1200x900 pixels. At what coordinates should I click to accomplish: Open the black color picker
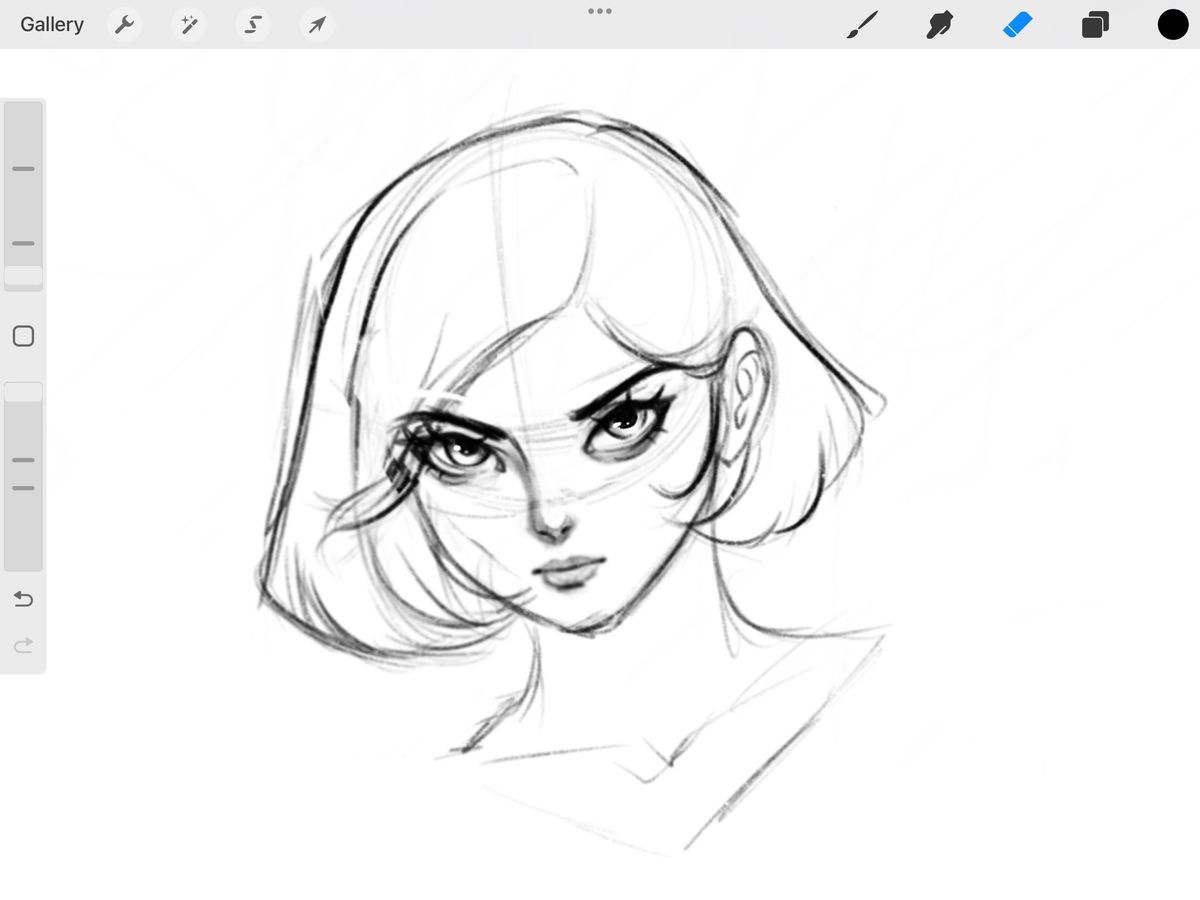pos(1173,25)
